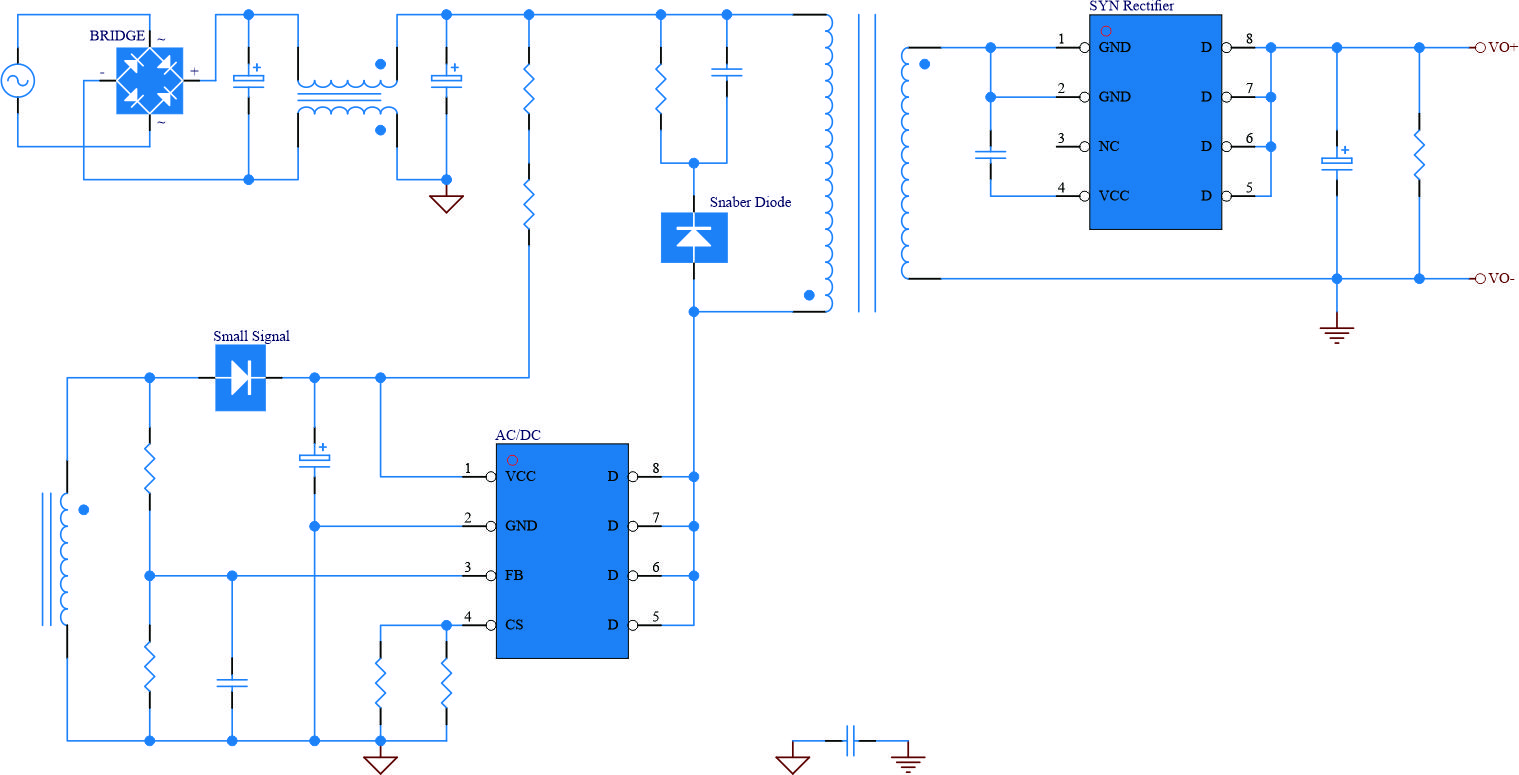Select the Small Signal diode block
Viewport: 1519px width, 775px height.
click(241, 378)
